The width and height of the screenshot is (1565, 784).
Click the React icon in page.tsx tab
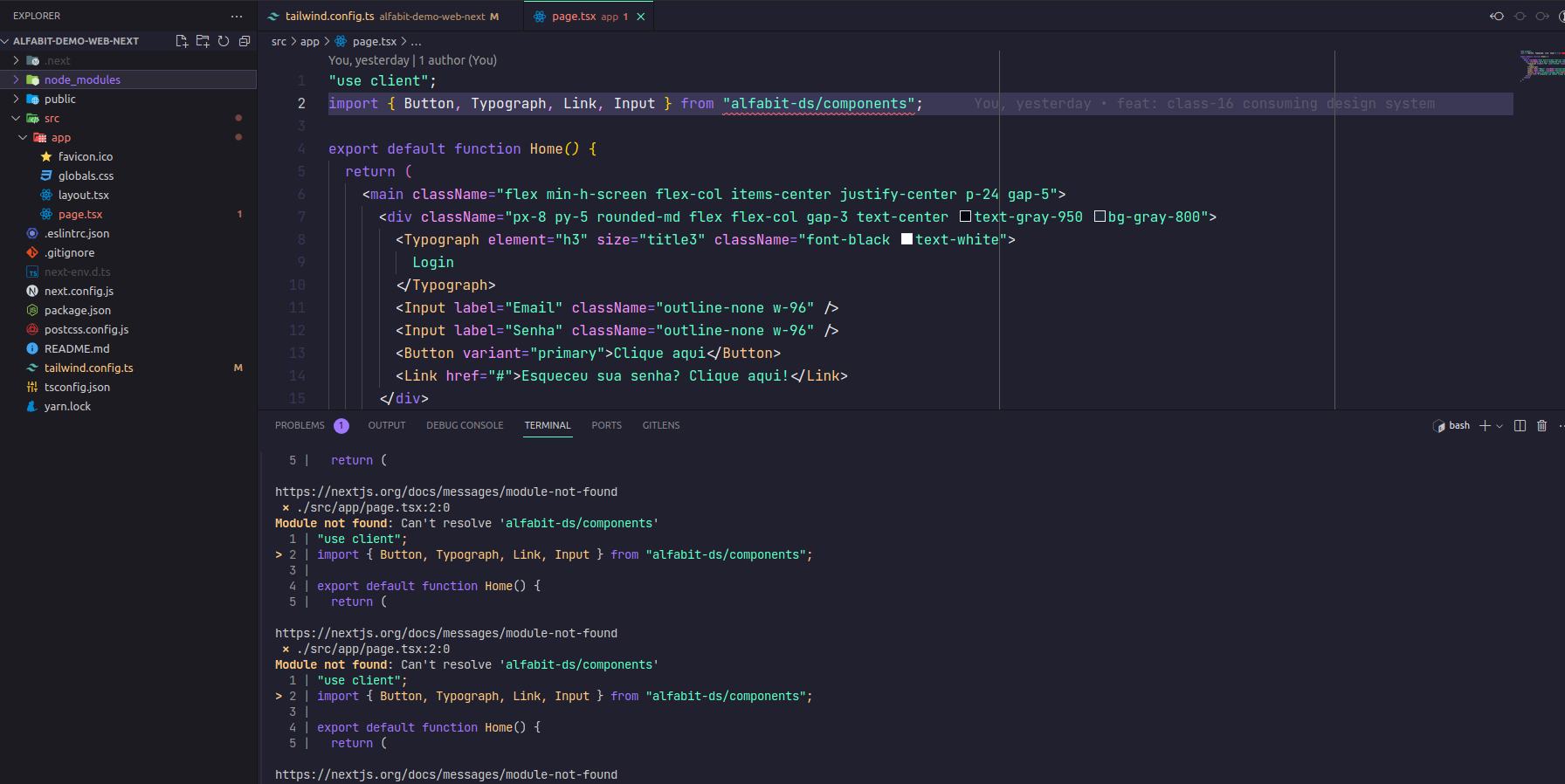pos(540,17)
